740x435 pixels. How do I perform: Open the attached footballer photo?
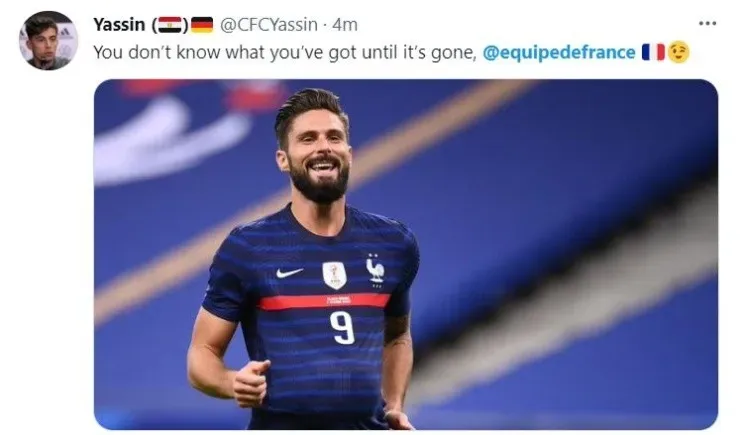pyautogui.click(x=406, y=254)
